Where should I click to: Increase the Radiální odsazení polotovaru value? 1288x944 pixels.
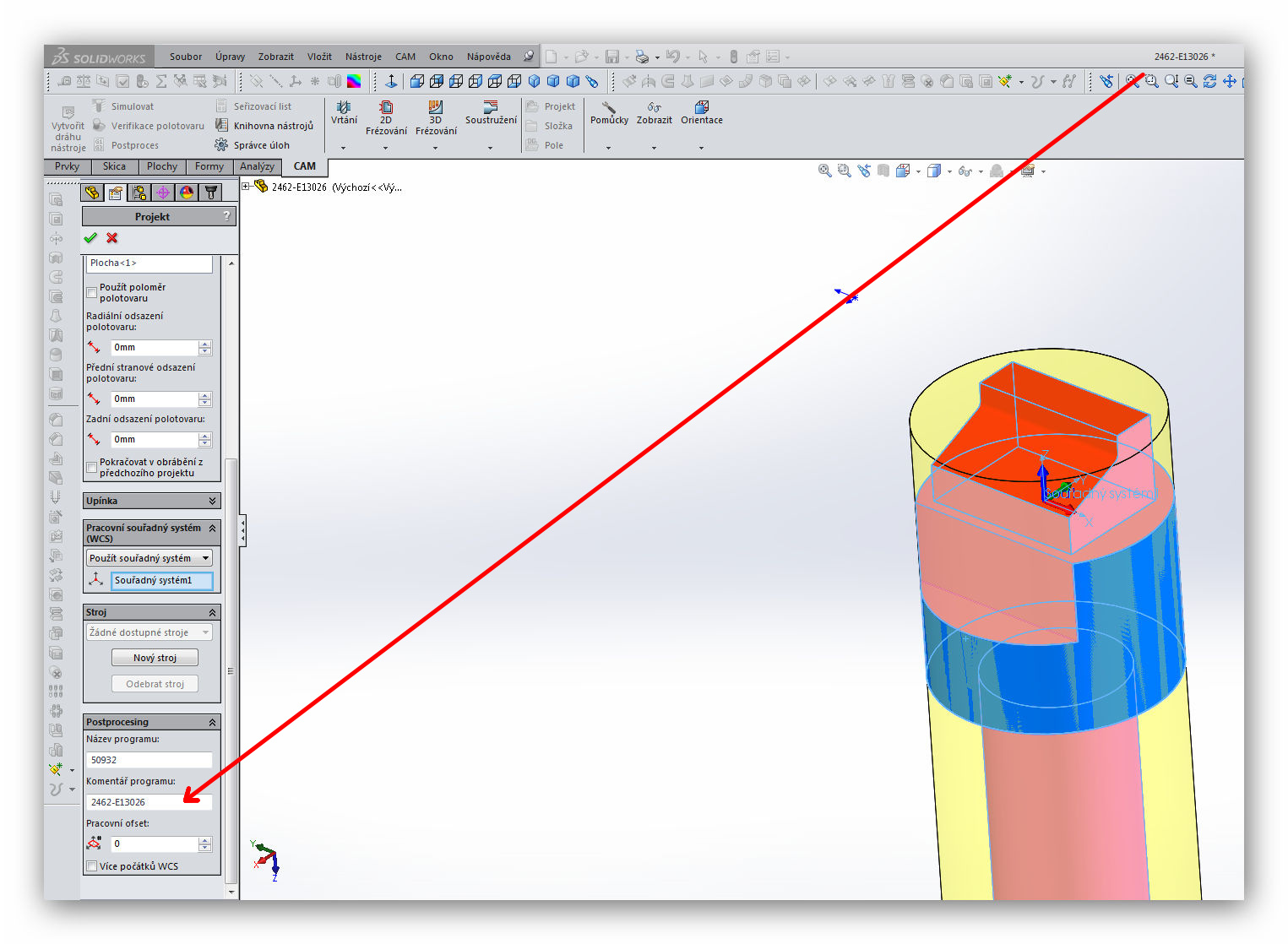coord(205,344)
